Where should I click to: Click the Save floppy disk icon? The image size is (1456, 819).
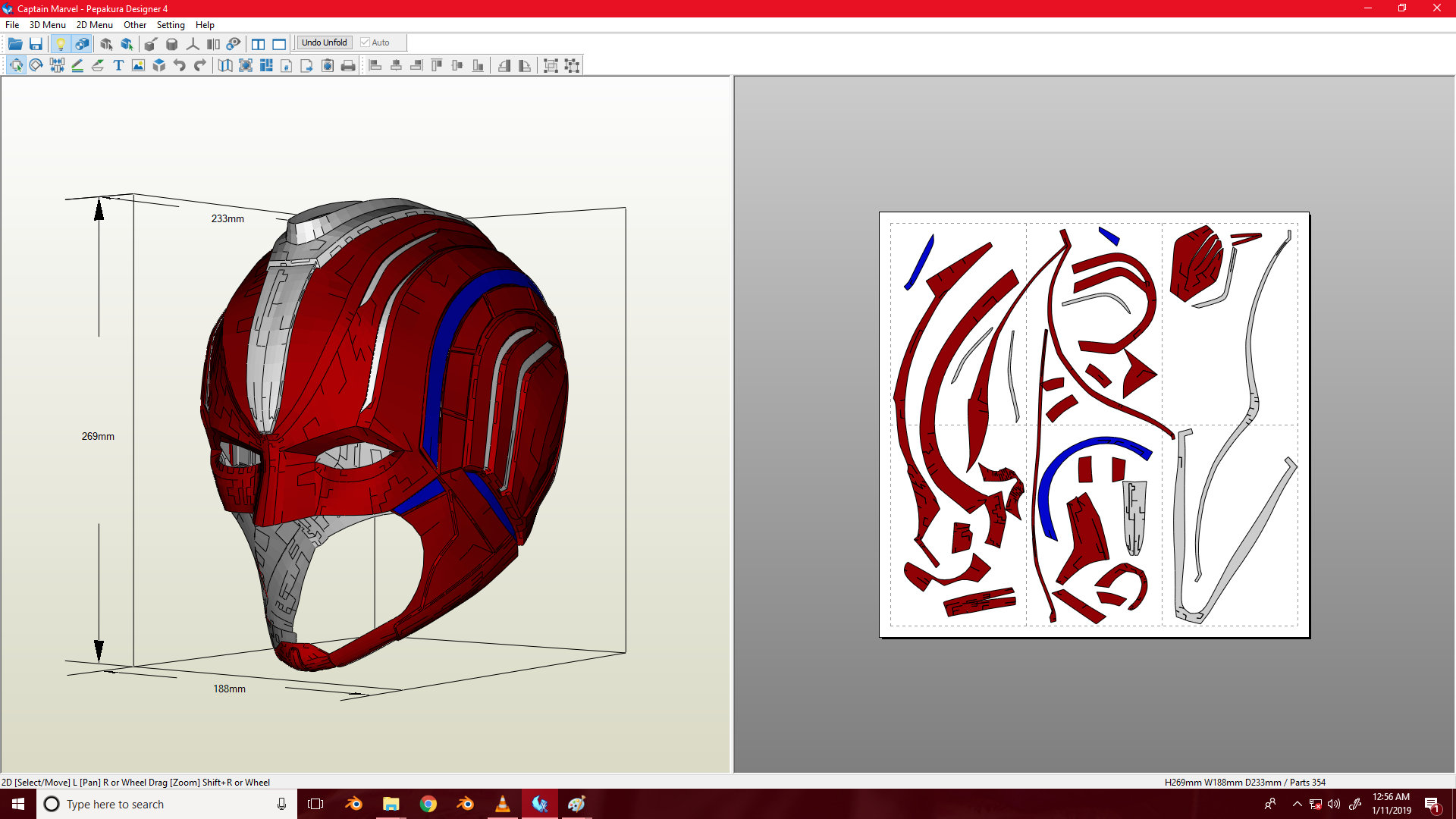click(x=36, y=43)
